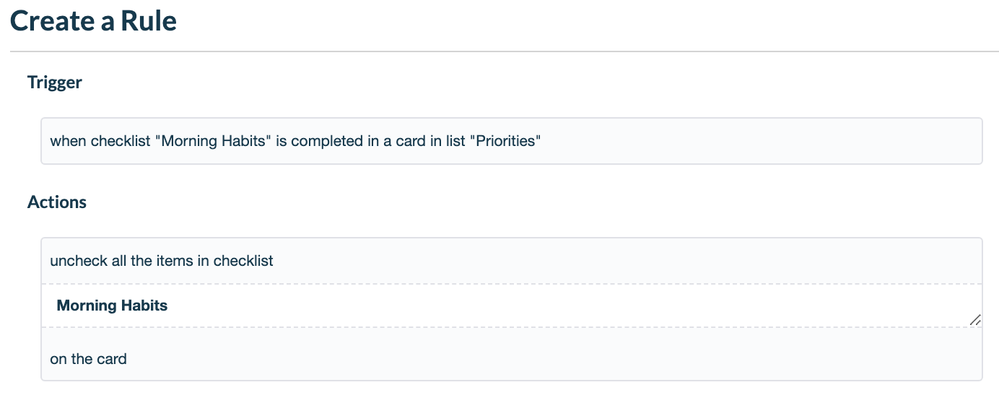The image size is (999, 409).
Task: Click the "Create a Rule" heading
Action: pos(93,21)
